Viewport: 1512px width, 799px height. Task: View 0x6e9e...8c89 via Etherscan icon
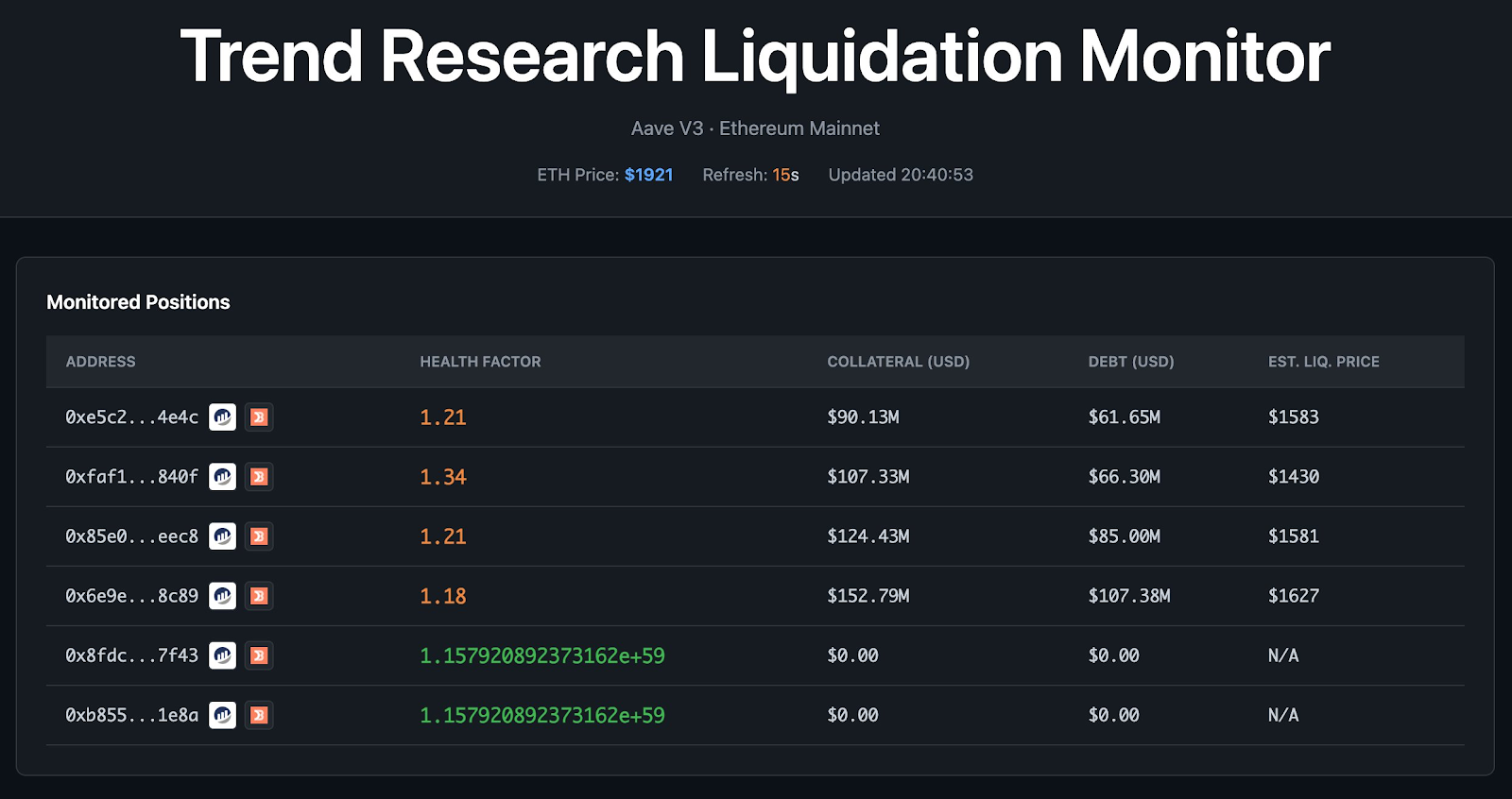(222, 596)
